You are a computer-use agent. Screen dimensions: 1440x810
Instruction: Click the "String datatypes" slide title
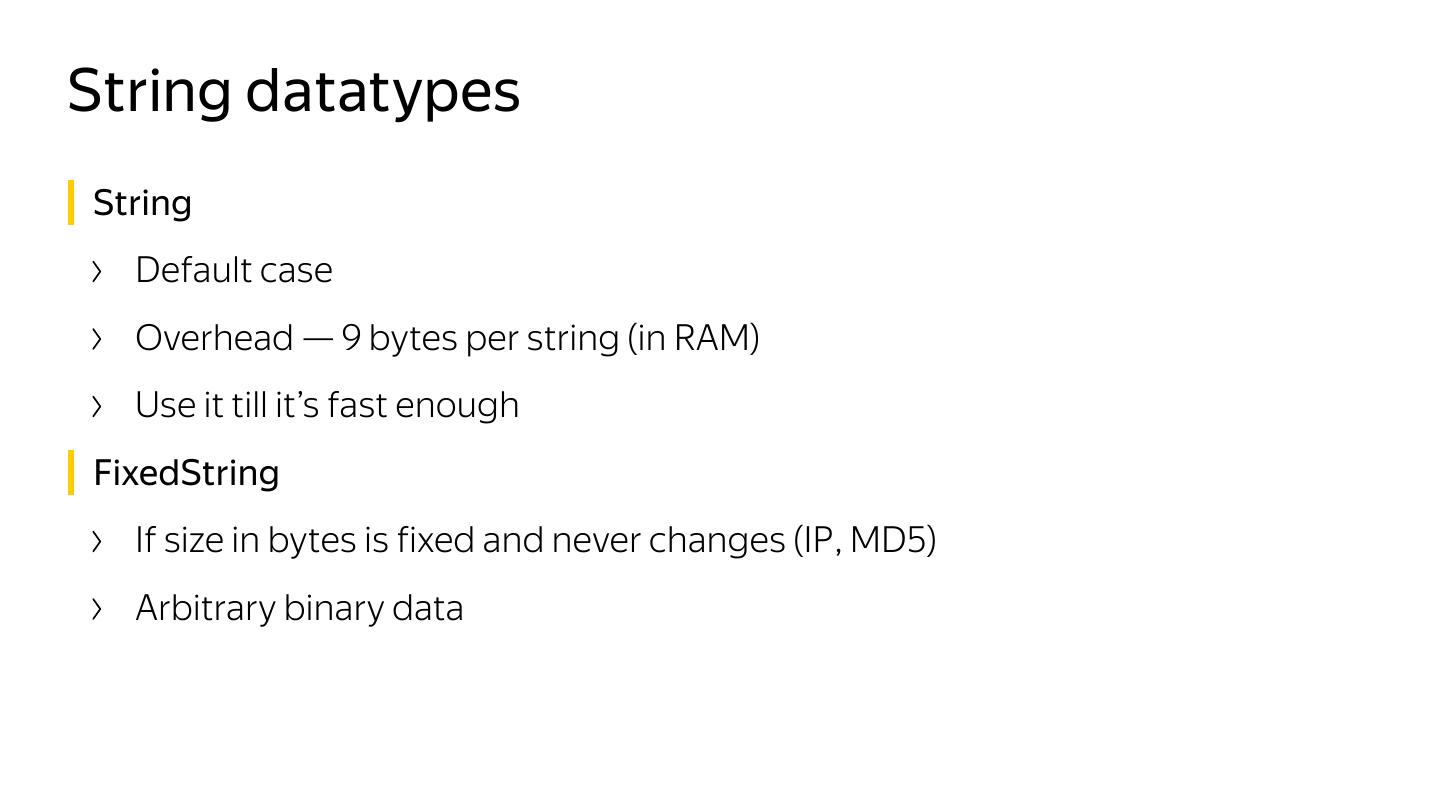point(293,91)
